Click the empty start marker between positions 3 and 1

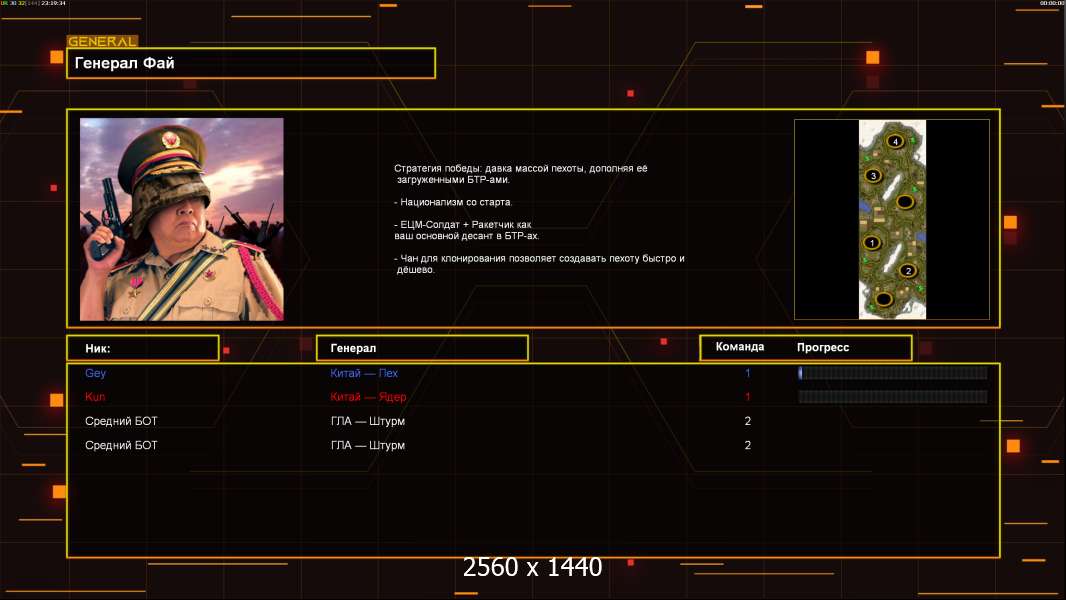(x=904, y=202)
